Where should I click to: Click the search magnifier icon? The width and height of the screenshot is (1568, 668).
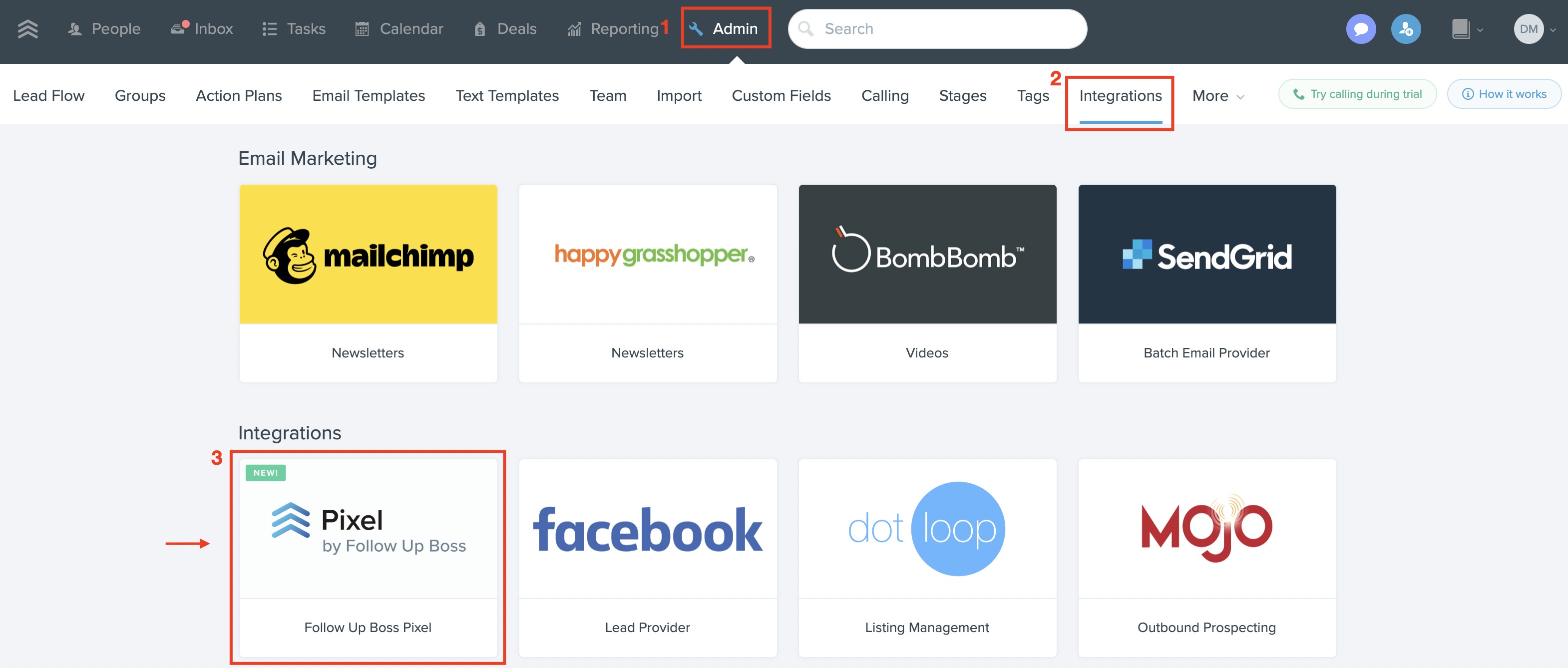point(805,28)
